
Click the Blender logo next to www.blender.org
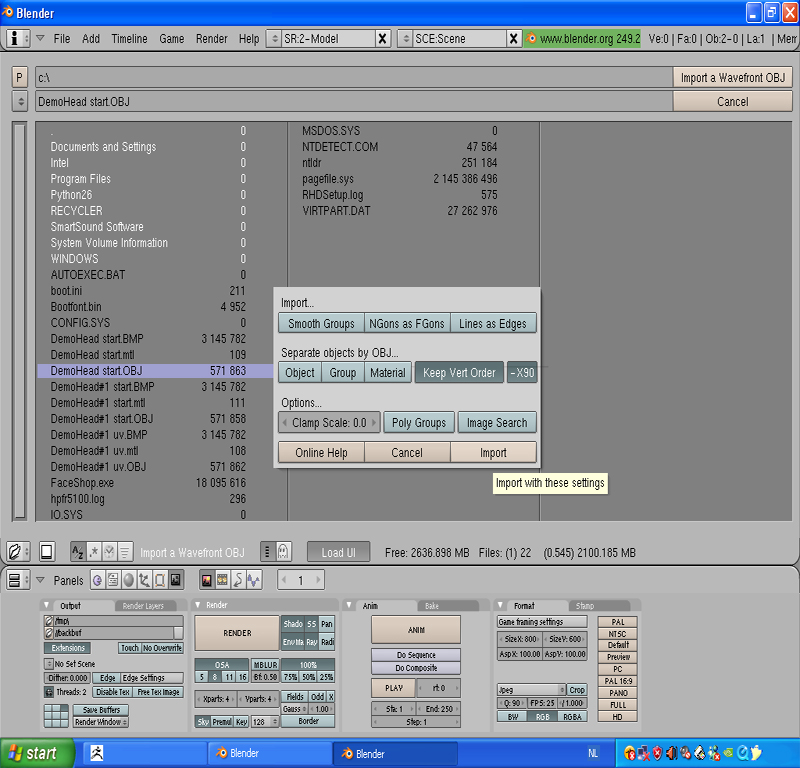coord(531,38)
